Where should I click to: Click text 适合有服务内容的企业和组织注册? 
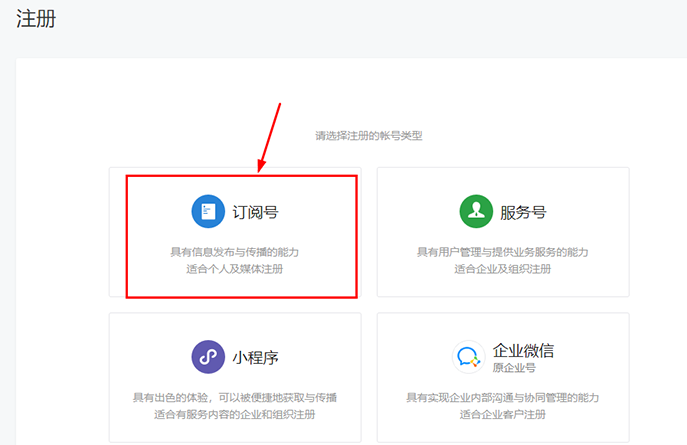coord(235,414)
